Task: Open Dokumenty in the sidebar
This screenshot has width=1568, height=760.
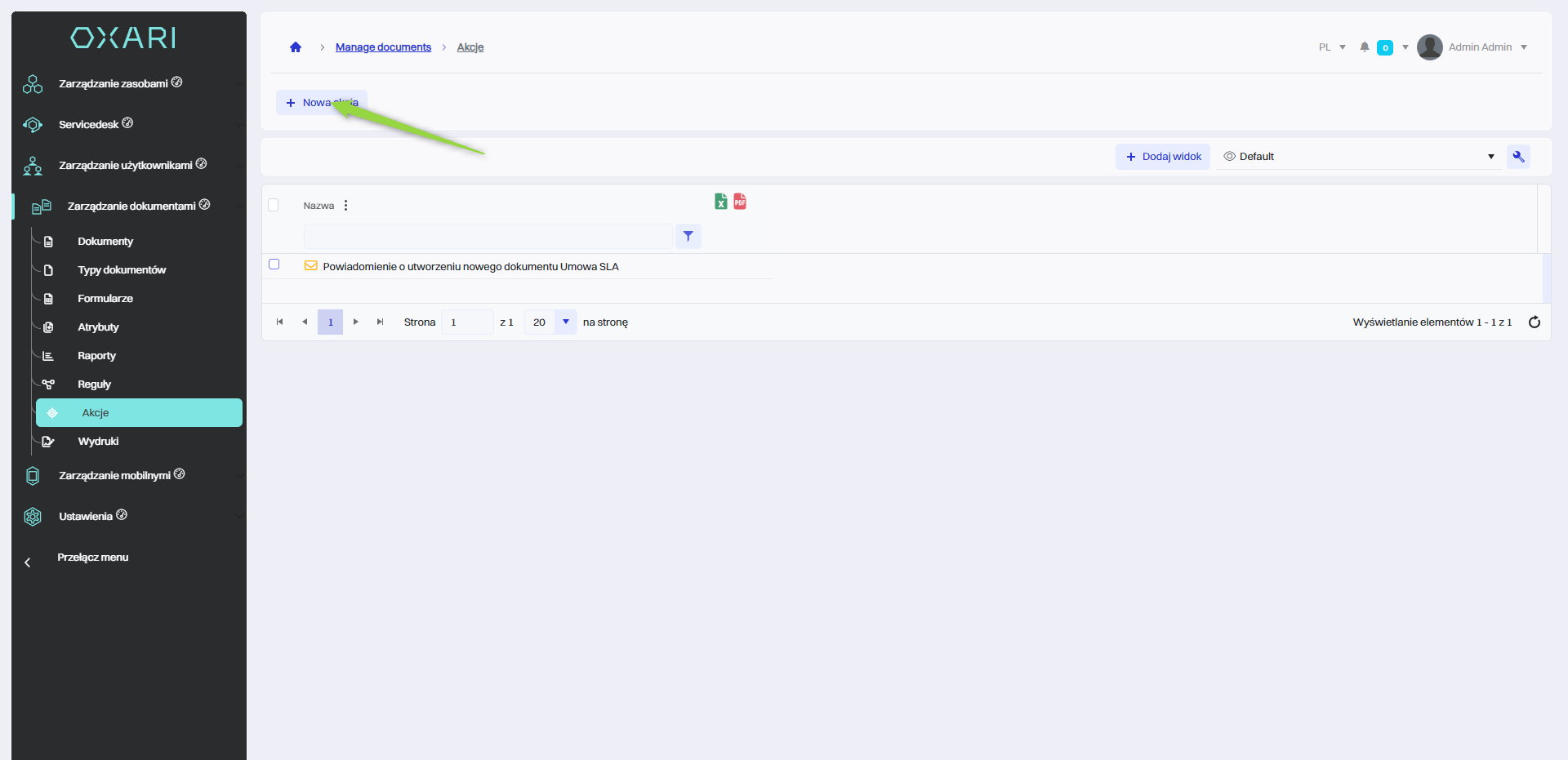Action: [x=105, y=242]
